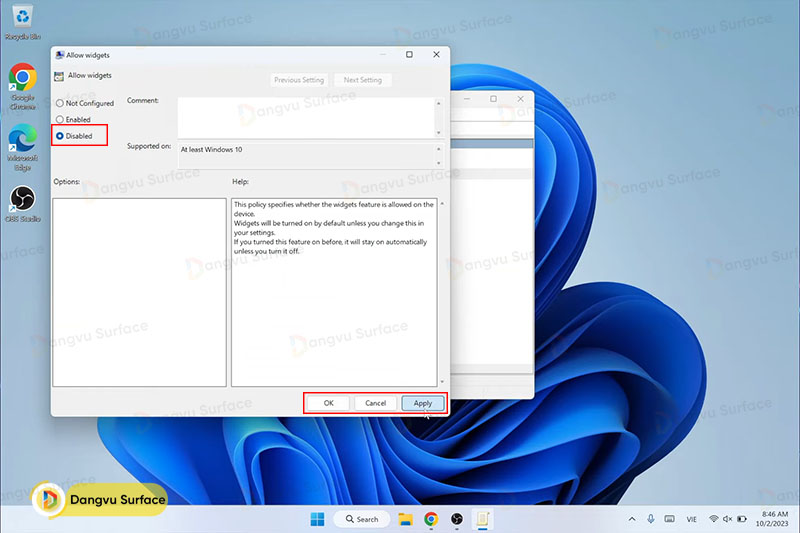Open Google Chrome desktop shortcut
This screenshot has width=800, height=533.
[x=22, y=87]
